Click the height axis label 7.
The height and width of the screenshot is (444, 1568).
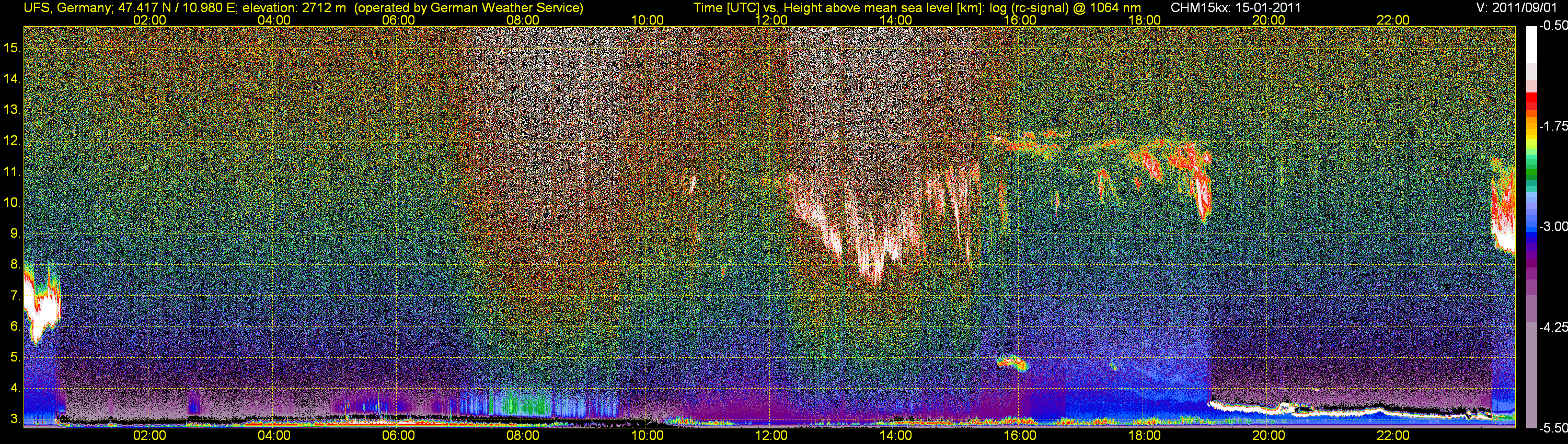[15, 296]
